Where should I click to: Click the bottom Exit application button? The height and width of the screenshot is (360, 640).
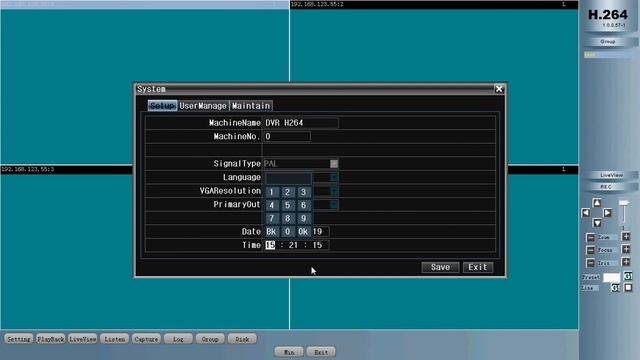[x=321, y=352]
